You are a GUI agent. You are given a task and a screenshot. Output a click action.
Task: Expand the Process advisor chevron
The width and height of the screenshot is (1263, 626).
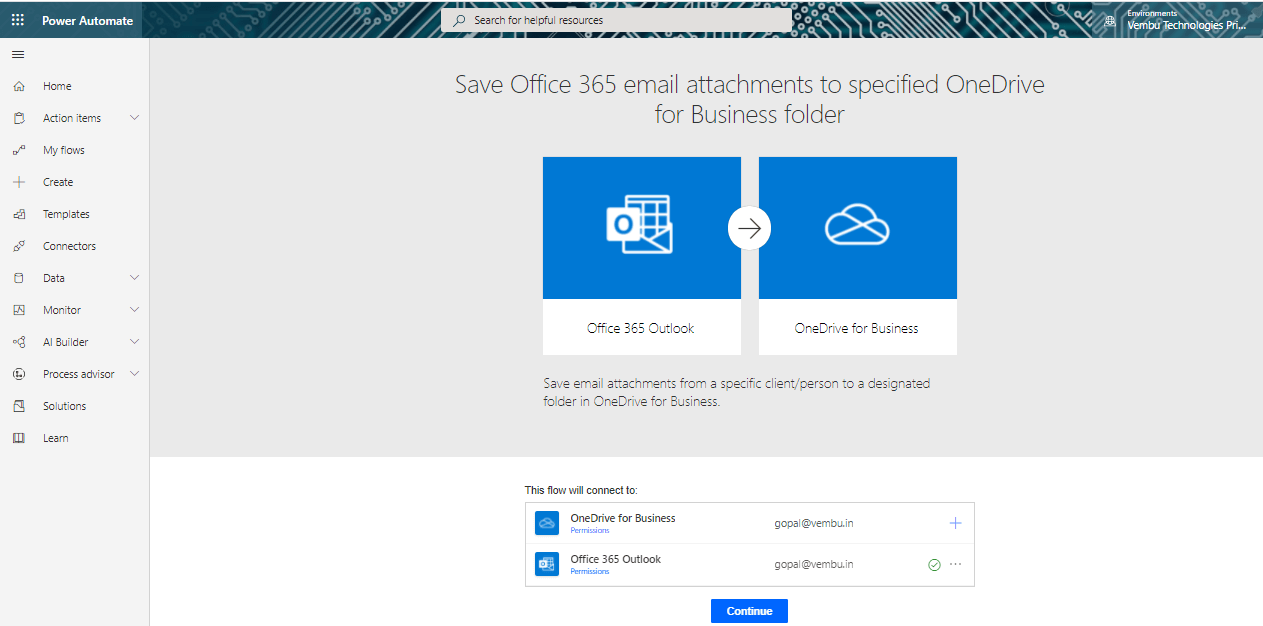pyautogui.click(x=135, y=374)
